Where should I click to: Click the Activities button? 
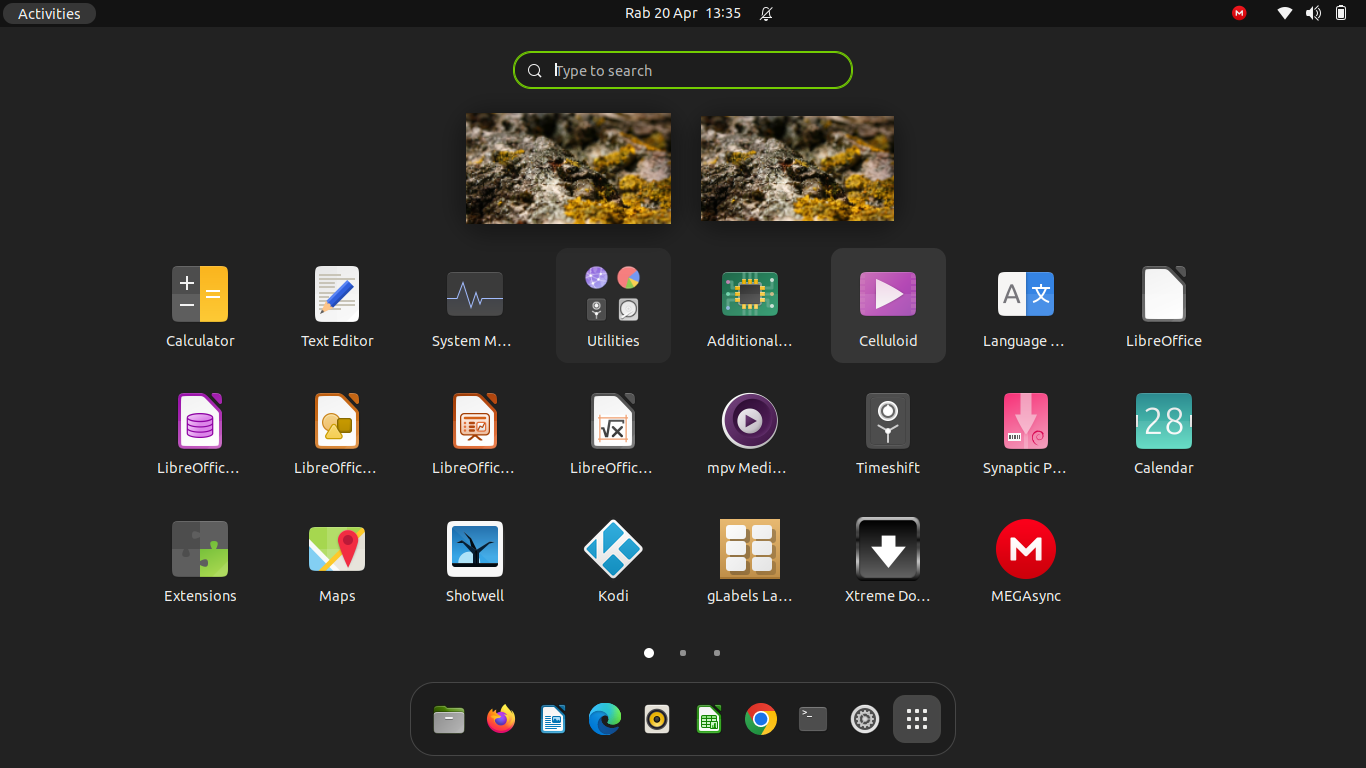click(49, 13)
